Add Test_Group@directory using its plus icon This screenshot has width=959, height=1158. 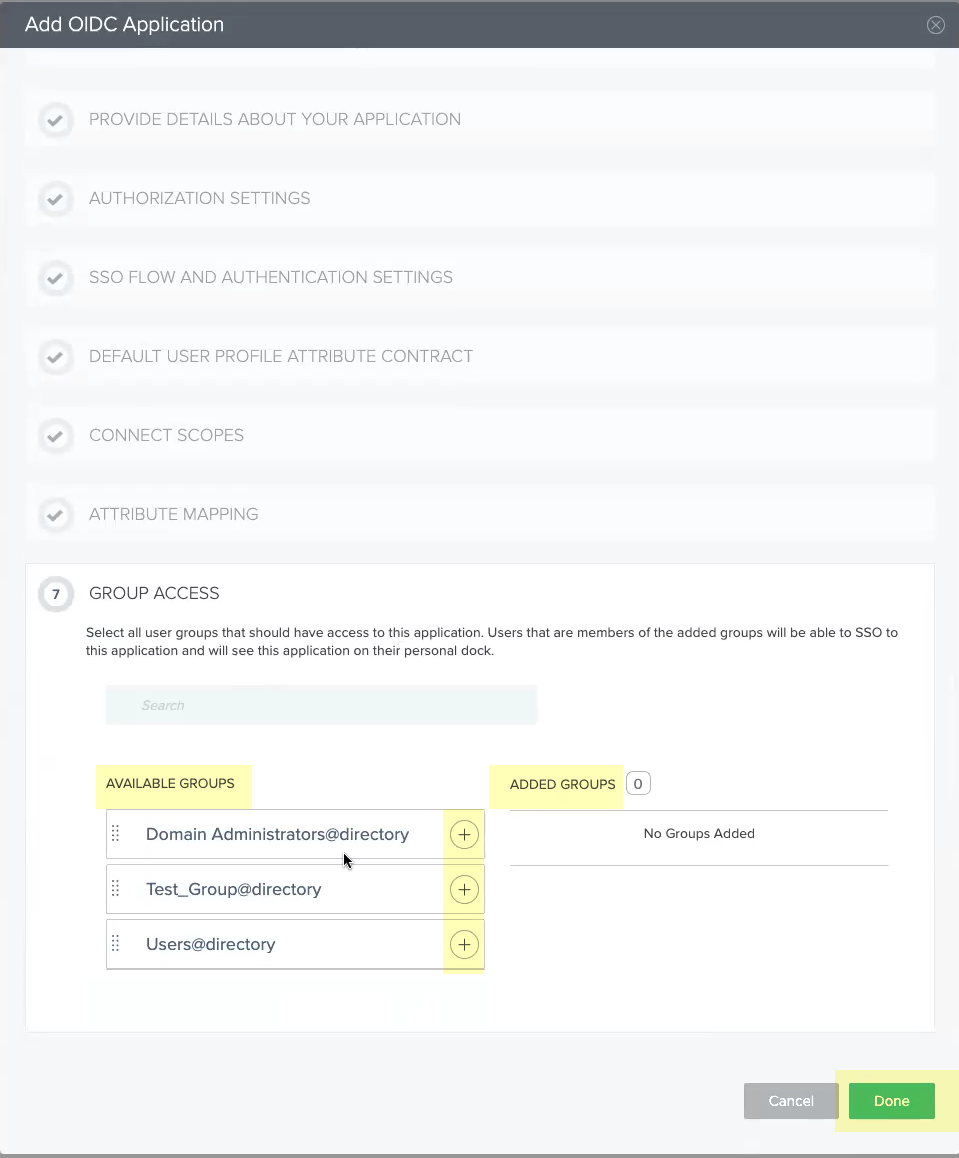click(x=464, y=890)
